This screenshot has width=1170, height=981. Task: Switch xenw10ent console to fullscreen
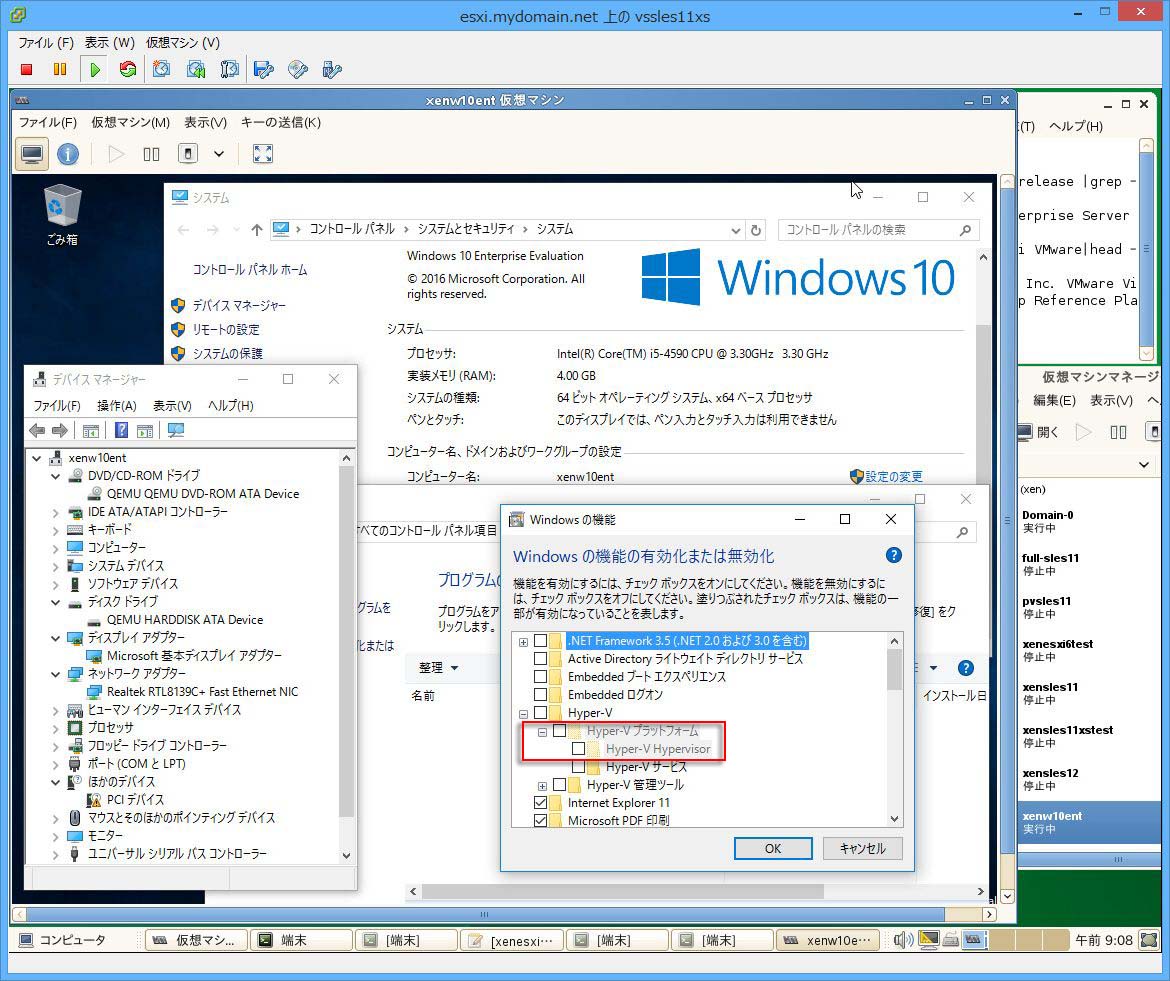coord(263,154)
